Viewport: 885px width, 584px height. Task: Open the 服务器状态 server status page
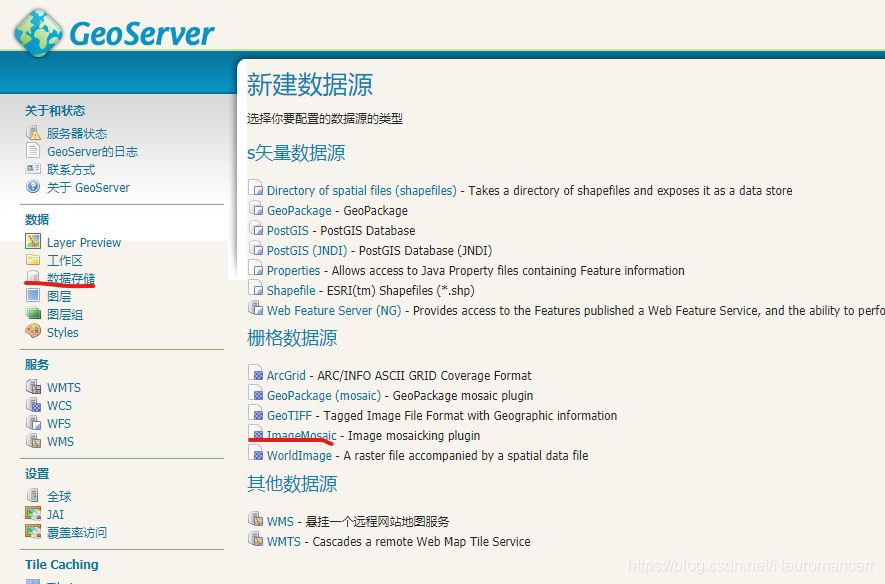coord(77,134)
